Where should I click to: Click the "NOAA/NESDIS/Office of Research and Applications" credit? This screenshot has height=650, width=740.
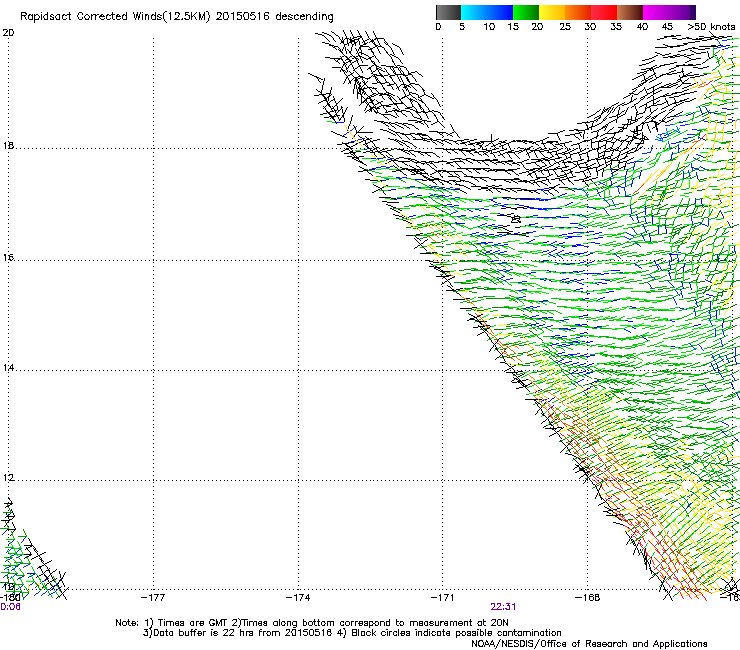[x=589, y=644]
